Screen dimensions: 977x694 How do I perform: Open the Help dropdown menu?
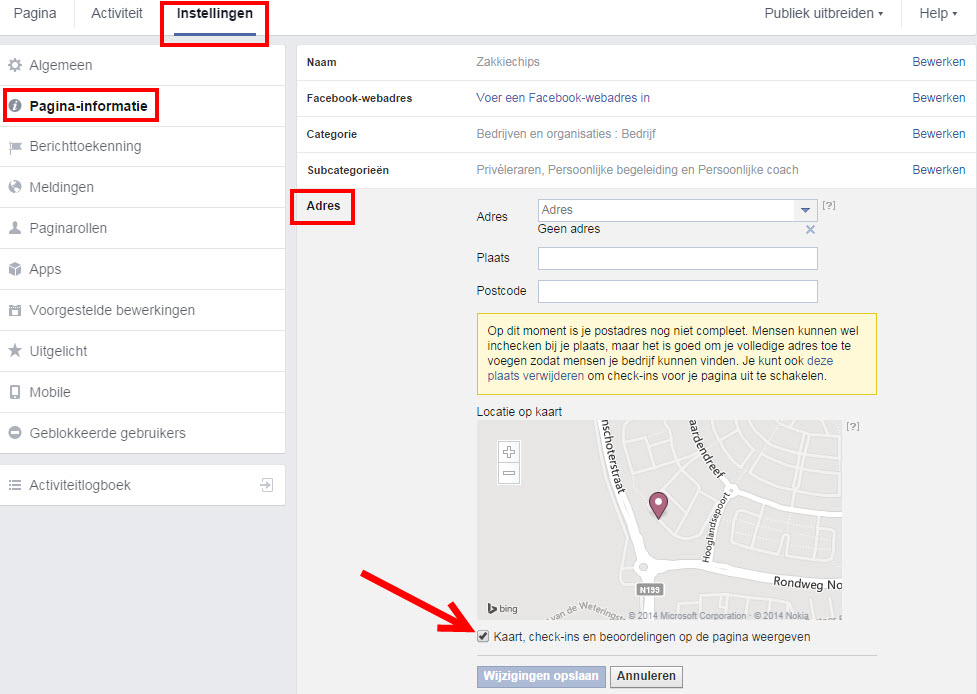(938, 14)
